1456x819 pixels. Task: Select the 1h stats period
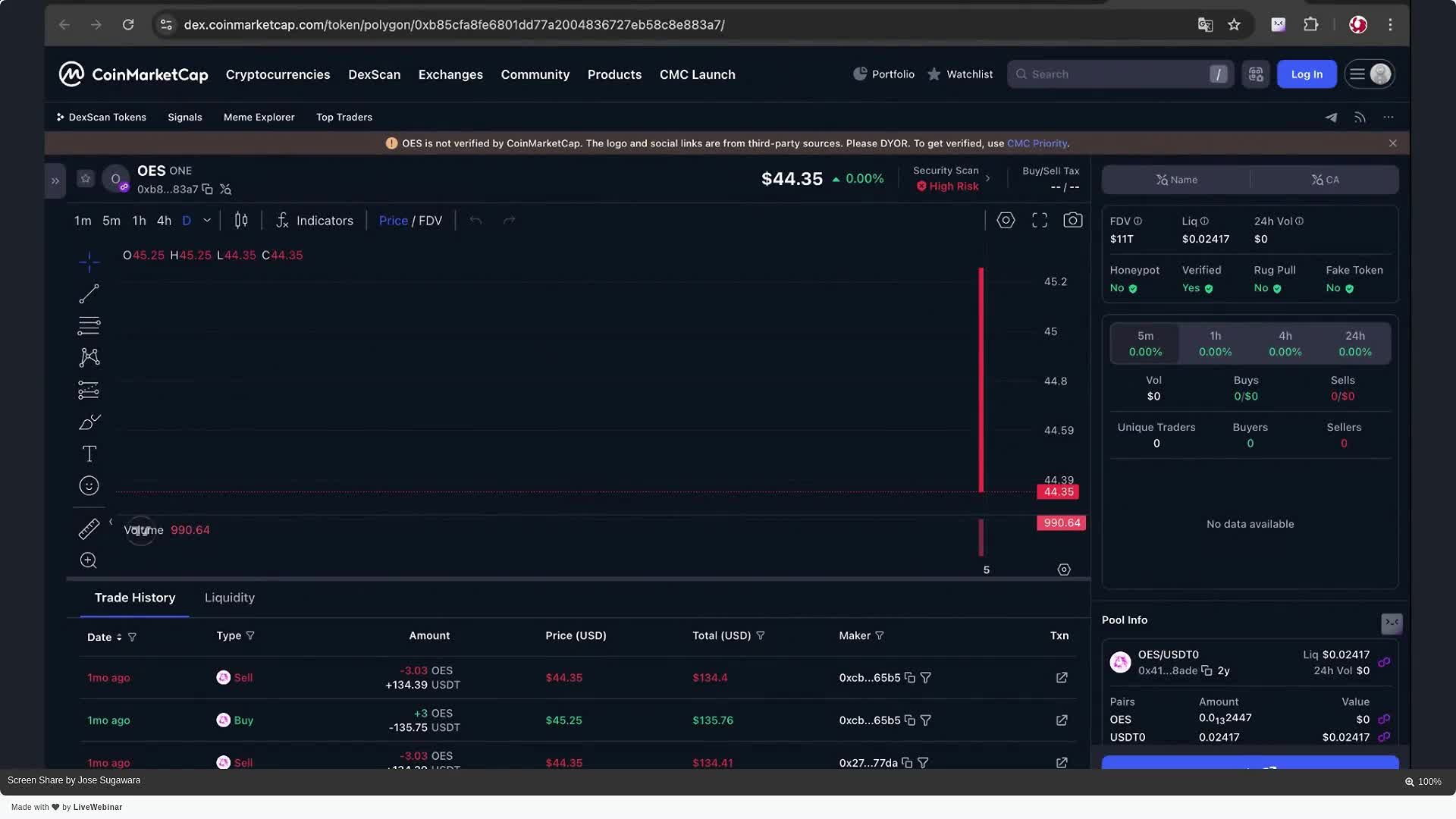(x=1215, y=343)
